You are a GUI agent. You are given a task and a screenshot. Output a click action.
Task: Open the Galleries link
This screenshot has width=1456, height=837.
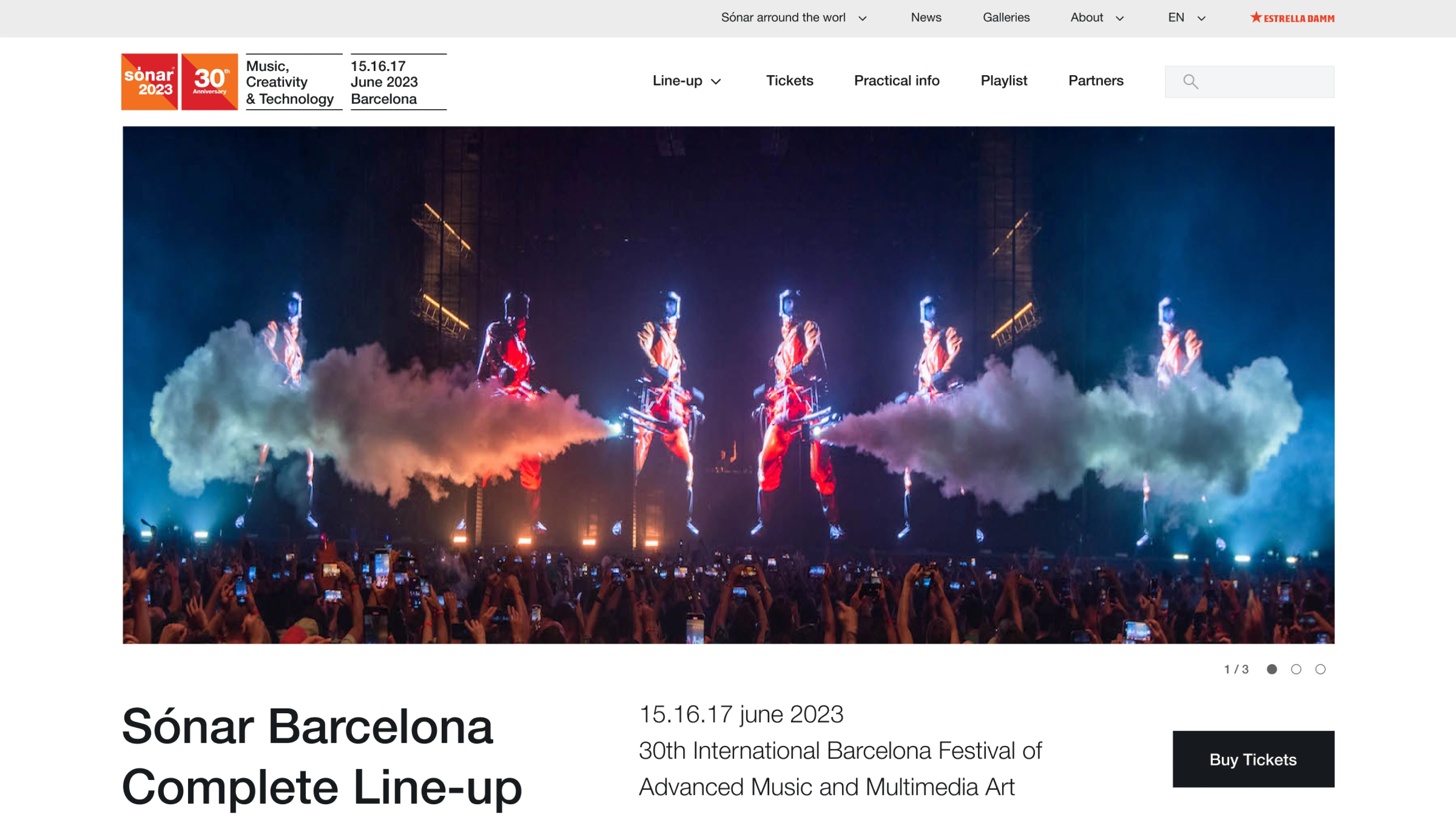(1006, 17)
